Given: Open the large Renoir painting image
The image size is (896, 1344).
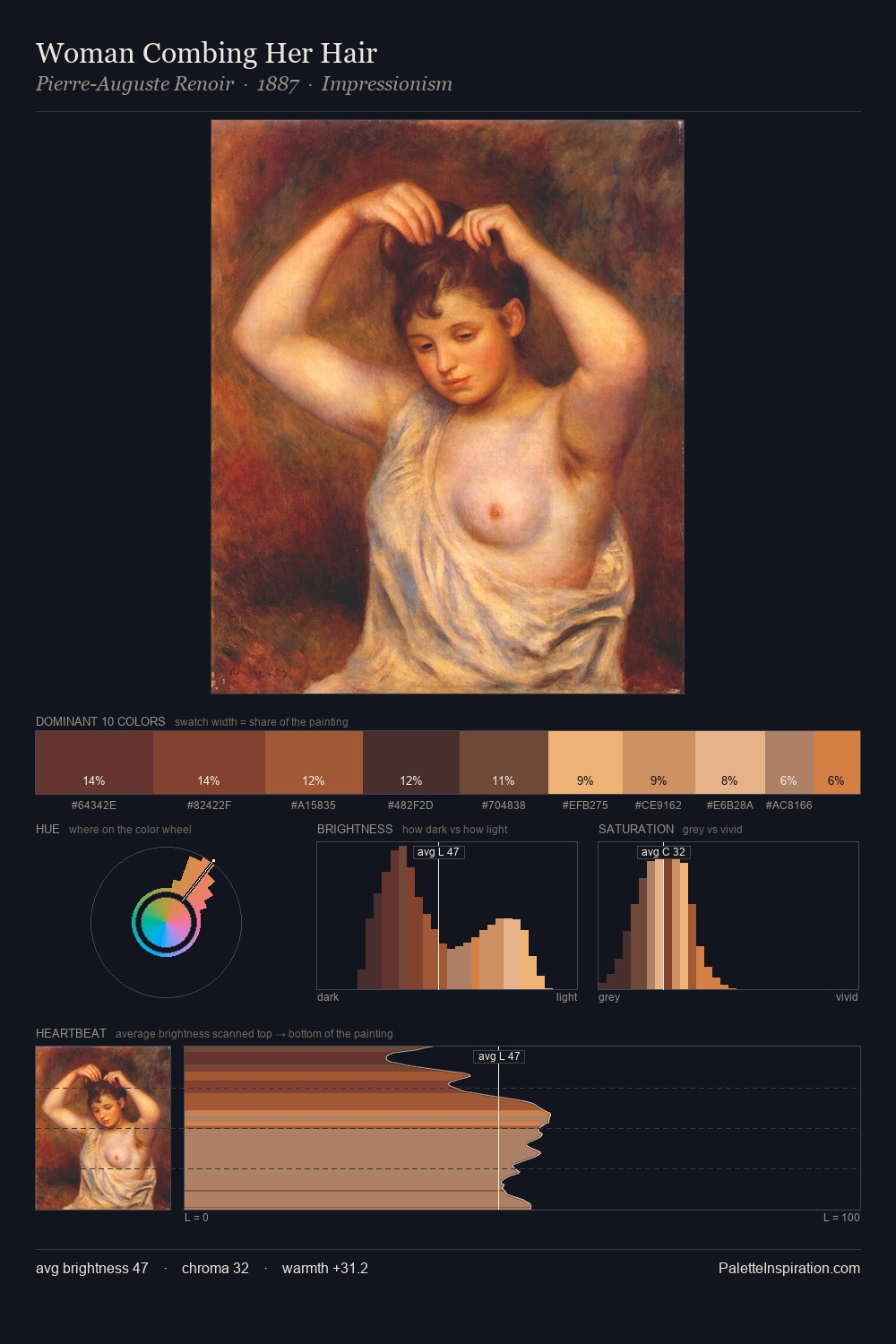Looking at the screenshot, I should pyautogui.click(x=447, y=407).
